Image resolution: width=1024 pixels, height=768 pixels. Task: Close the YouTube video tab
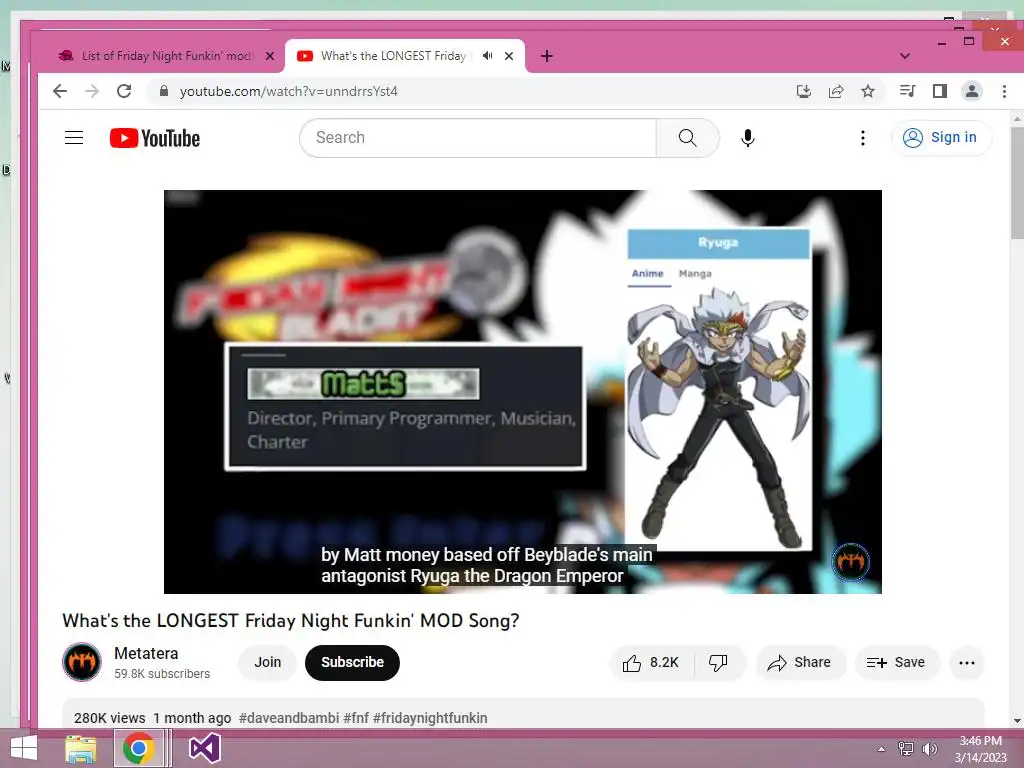coord(509,56)
